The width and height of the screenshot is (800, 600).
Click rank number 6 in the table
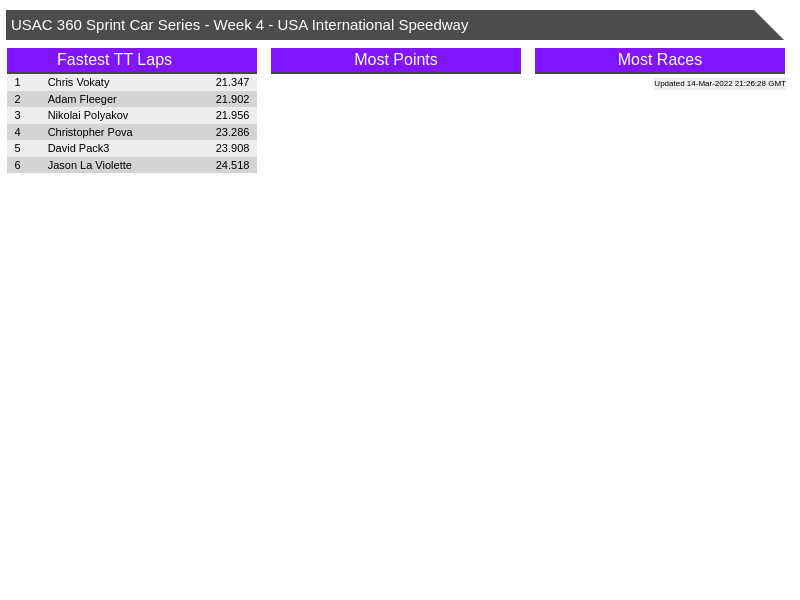click(x=17, y=165)
